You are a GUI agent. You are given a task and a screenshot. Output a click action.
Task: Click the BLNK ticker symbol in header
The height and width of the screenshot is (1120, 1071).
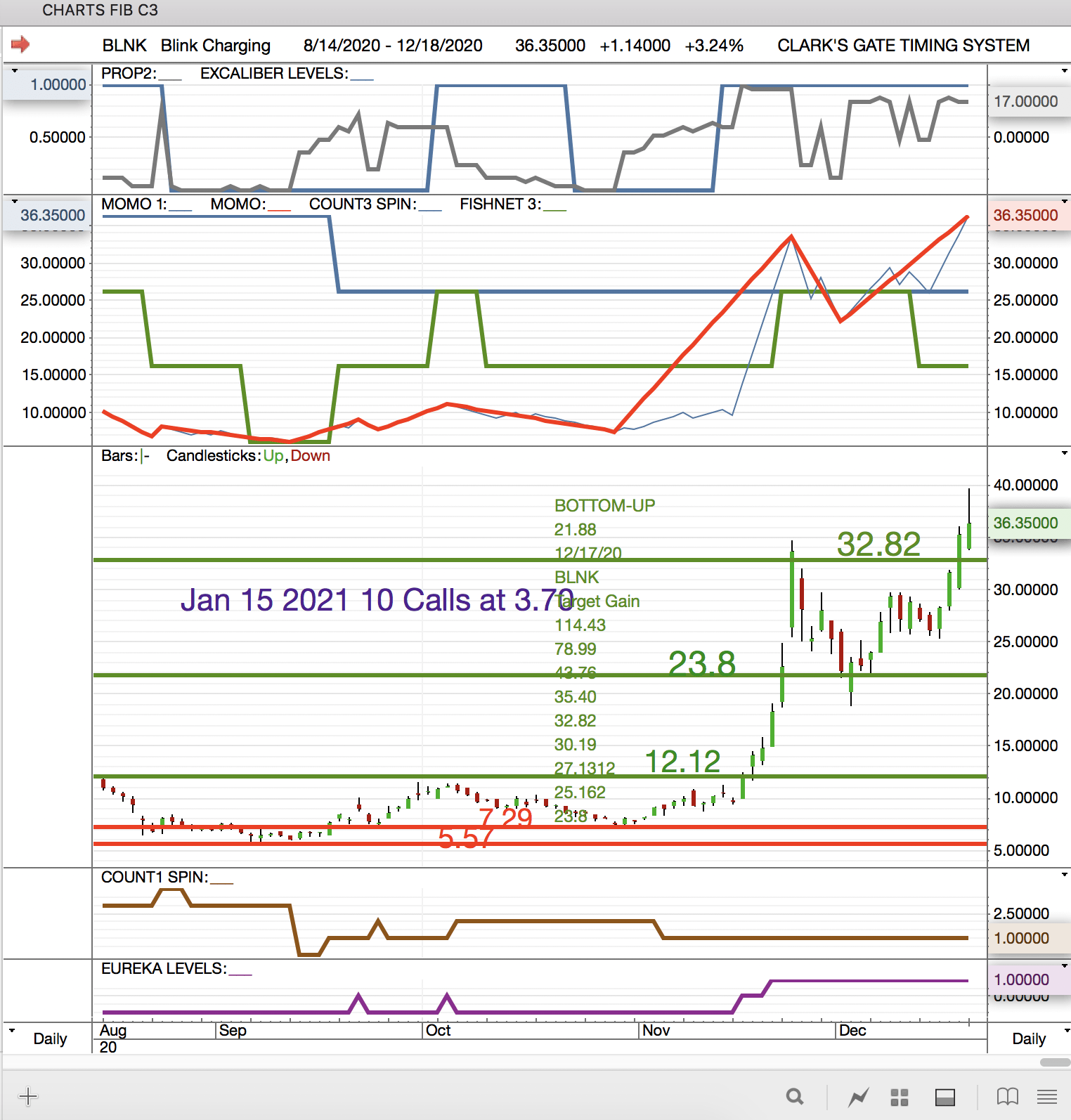[x=124, y=46]
